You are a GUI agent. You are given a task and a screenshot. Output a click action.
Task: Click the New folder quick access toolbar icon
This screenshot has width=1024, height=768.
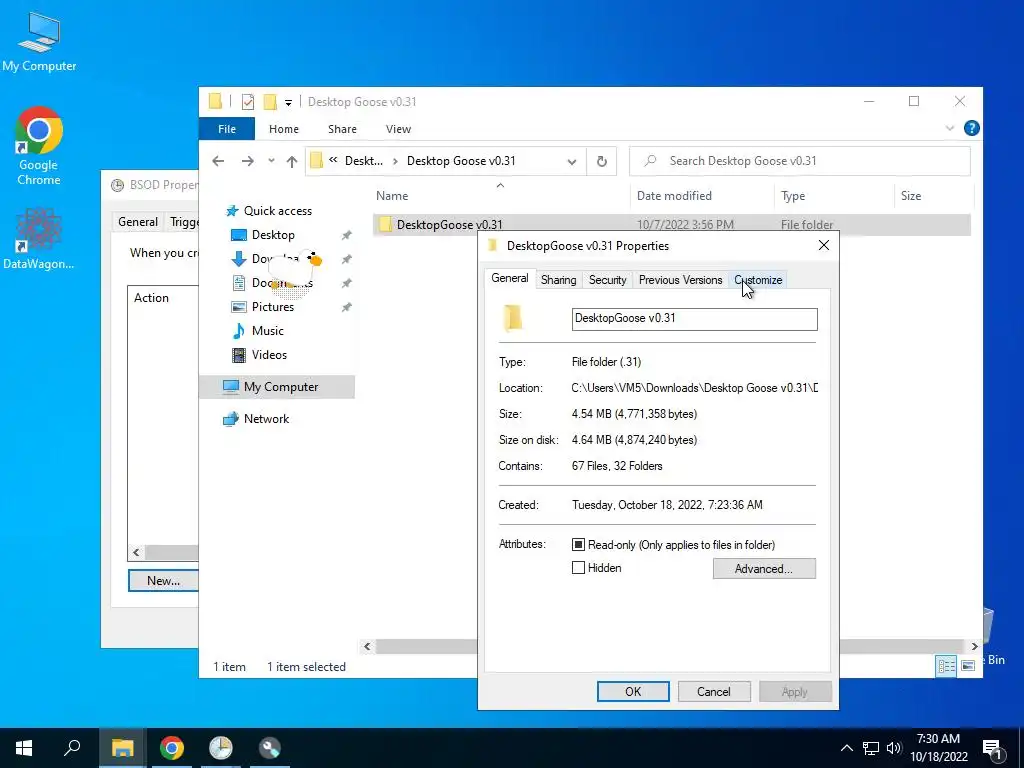(x=270, y=102)
